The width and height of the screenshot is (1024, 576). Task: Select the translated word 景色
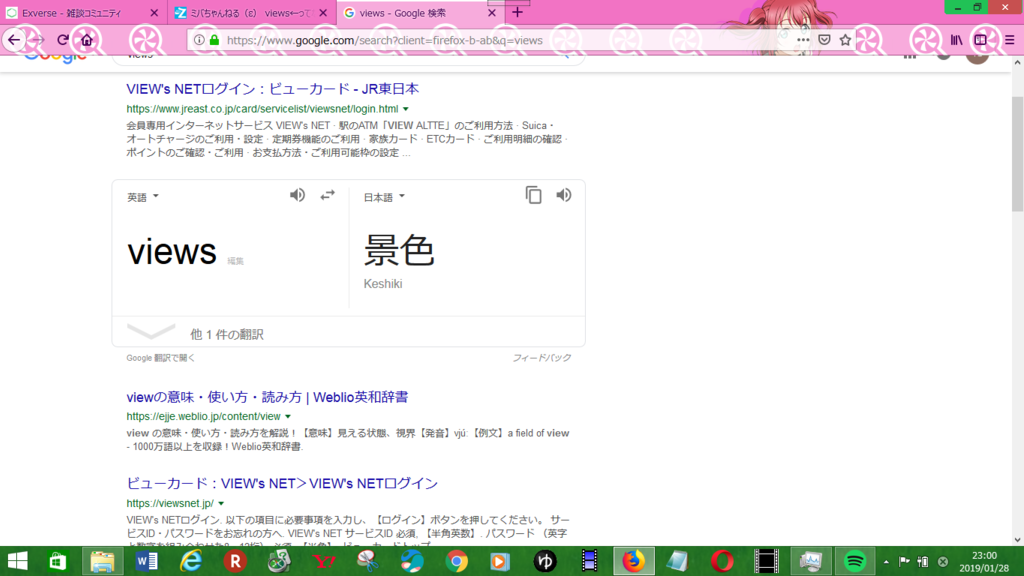[398, 251]
